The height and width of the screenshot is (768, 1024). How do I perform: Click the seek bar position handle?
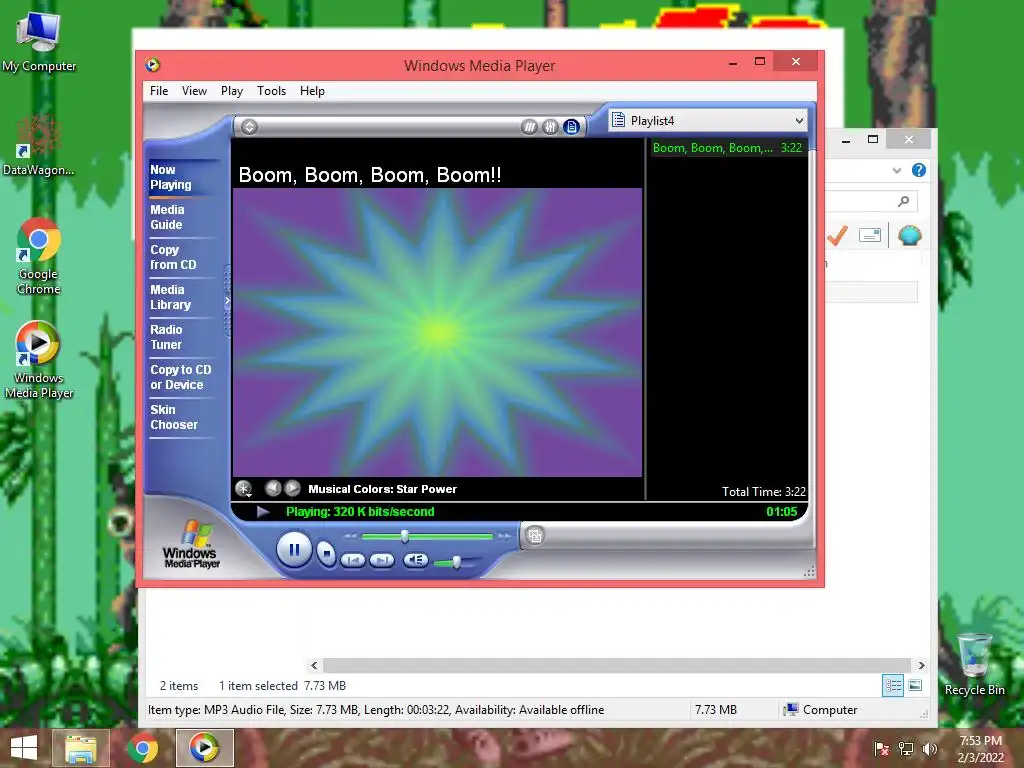tap(405, 536)
